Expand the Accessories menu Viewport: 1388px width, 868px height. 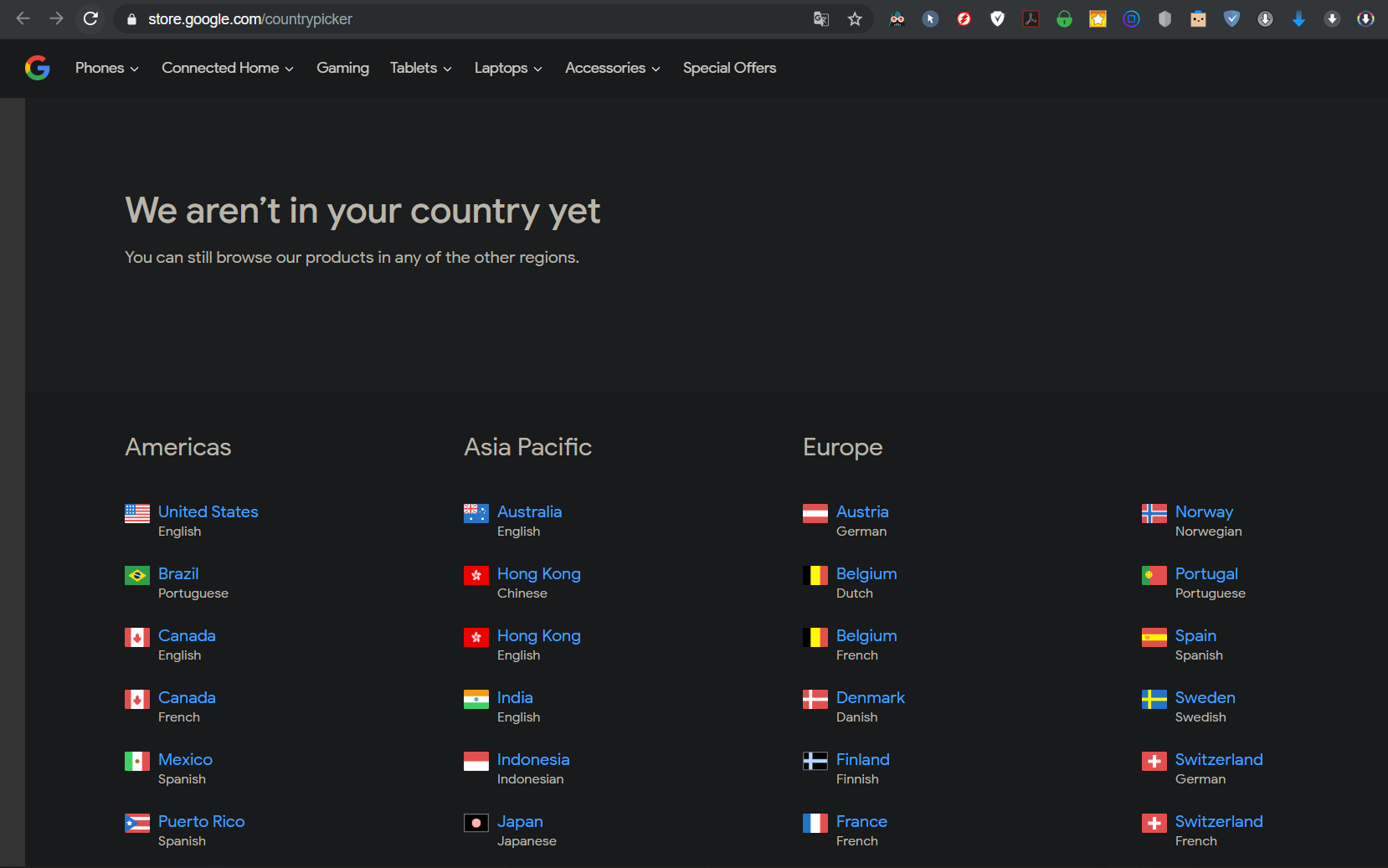[613, 68]
